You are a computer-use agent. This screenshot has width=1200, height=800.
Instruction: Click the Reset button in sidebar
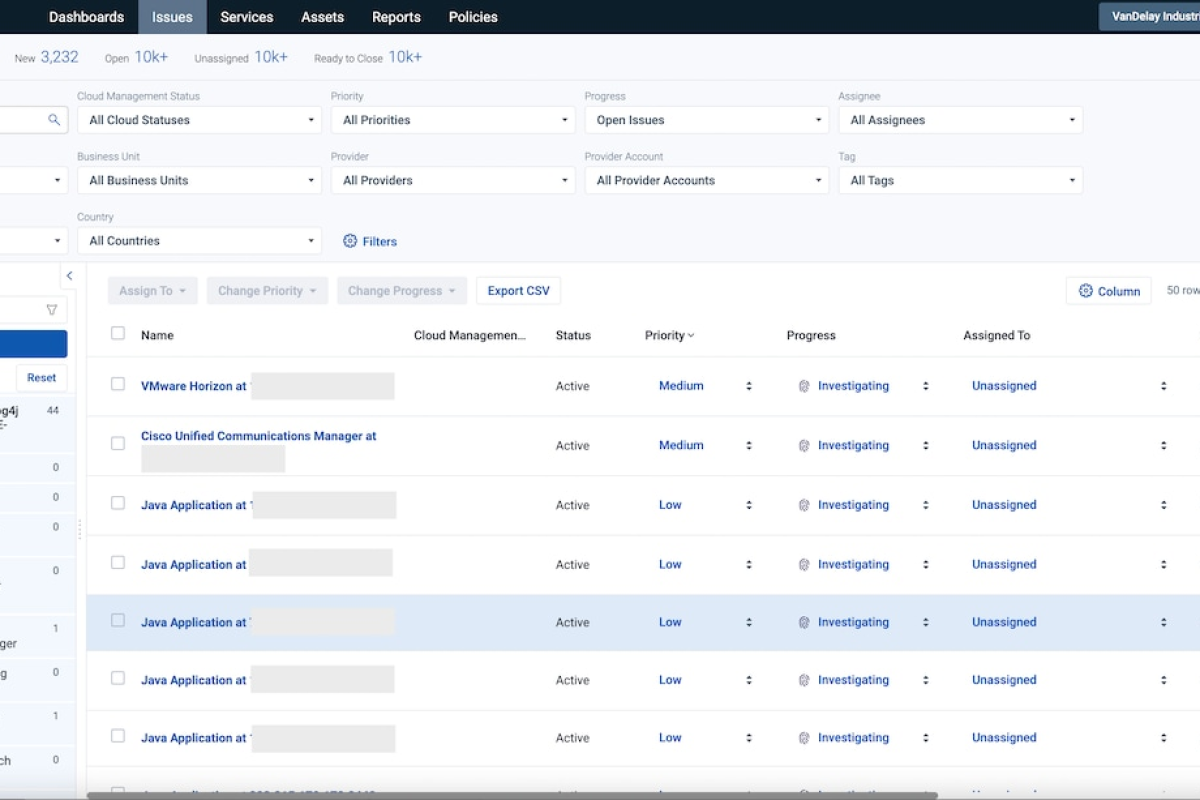point(42,378)
